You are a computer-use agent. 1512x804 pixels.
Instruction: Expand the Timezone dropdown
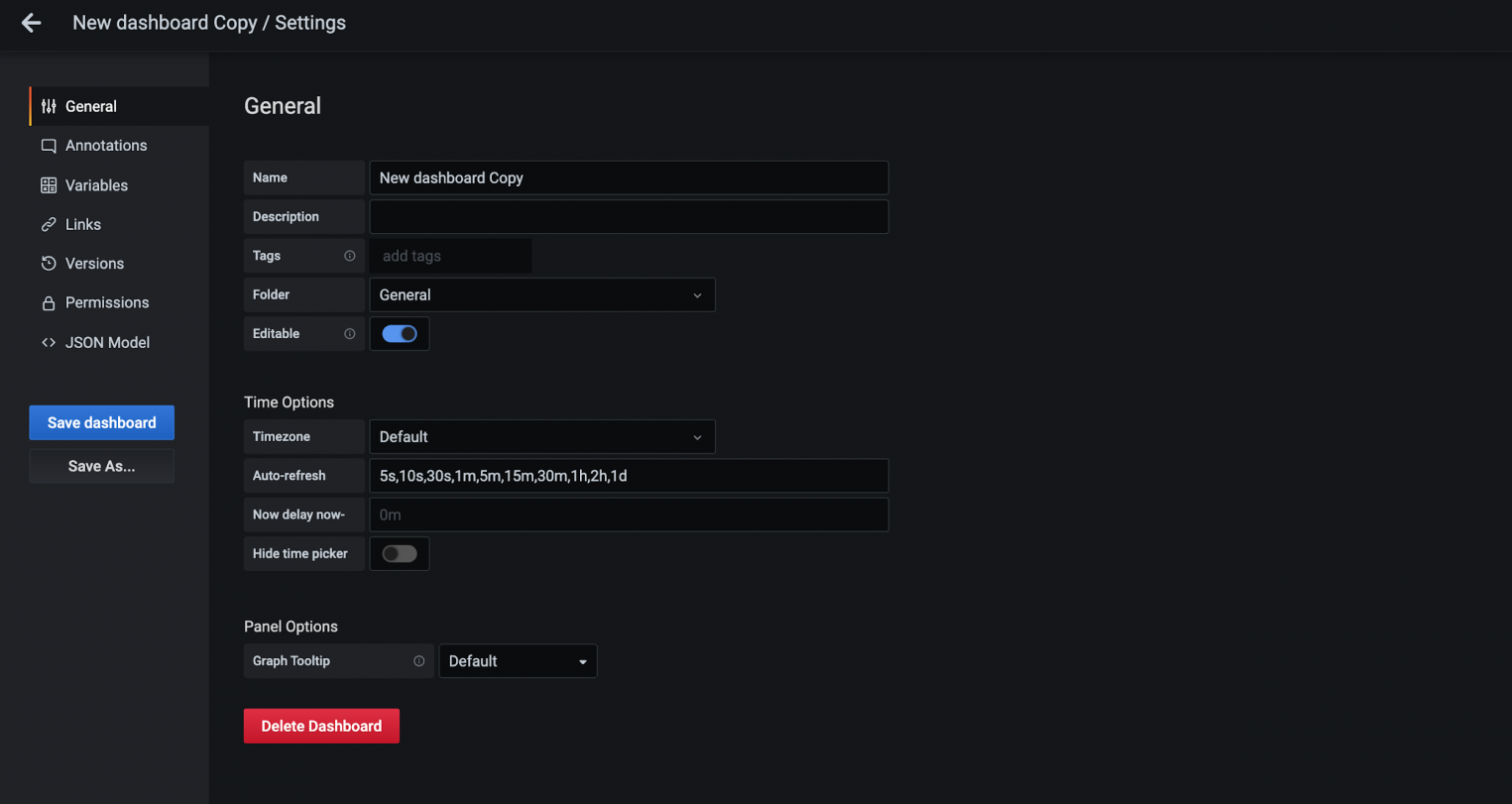pyautogui.click(x=542, y=437)
